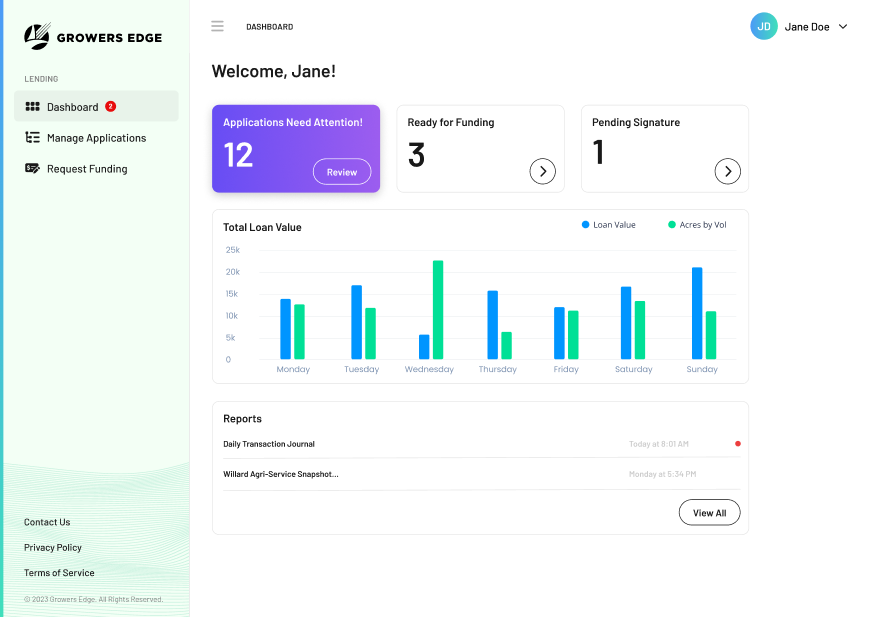Click the Reports section heading
This screenshot has height=617, width=878.
click(242, 419)
